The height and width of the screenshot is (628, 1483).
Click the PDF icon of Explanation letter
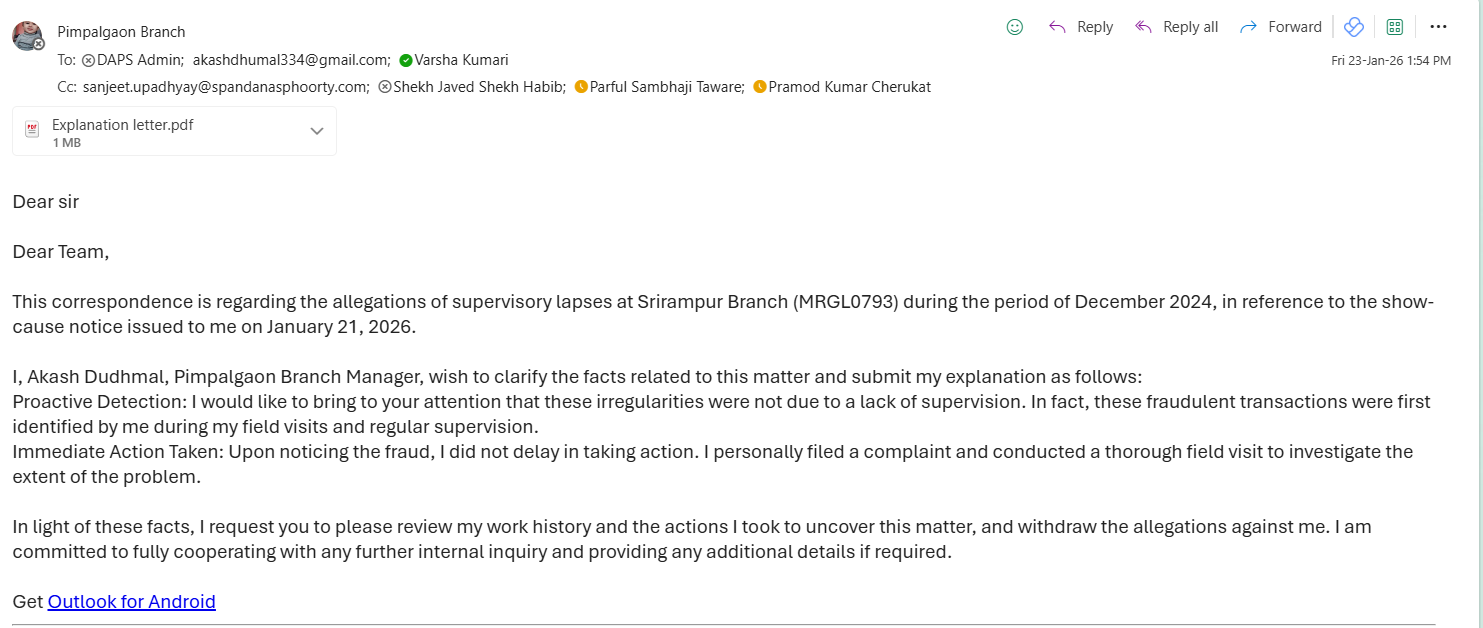(x=33, y=130)
